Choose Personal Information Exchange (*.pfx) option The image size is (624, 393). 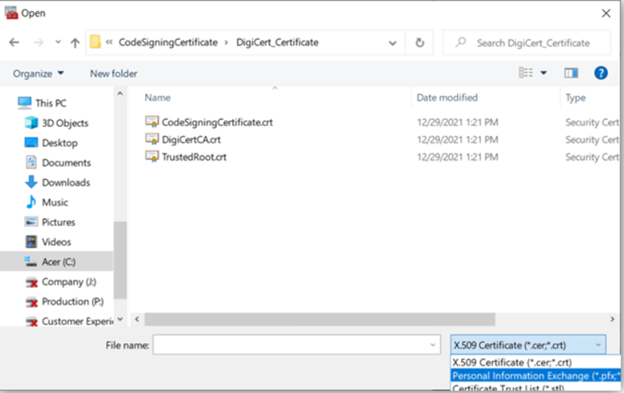point(536,376)
